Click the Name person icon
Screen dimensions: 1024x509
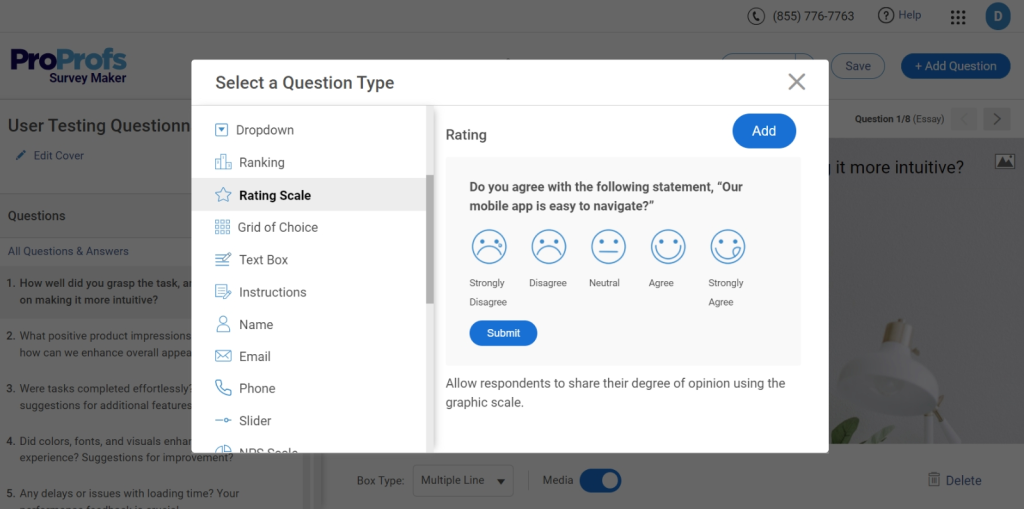[x=223, y=324]
